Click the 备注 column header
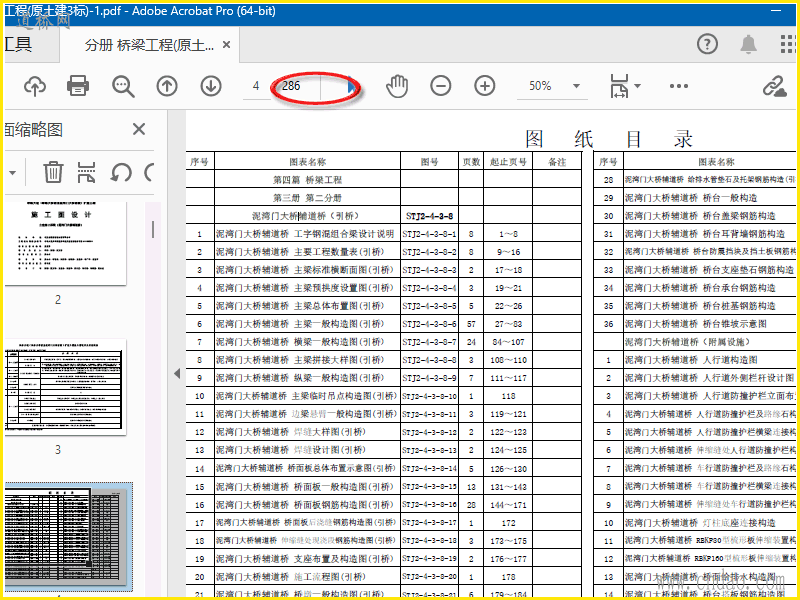This screenshot has height=600, width=800. pyautogui.click(x=557, y=162)
